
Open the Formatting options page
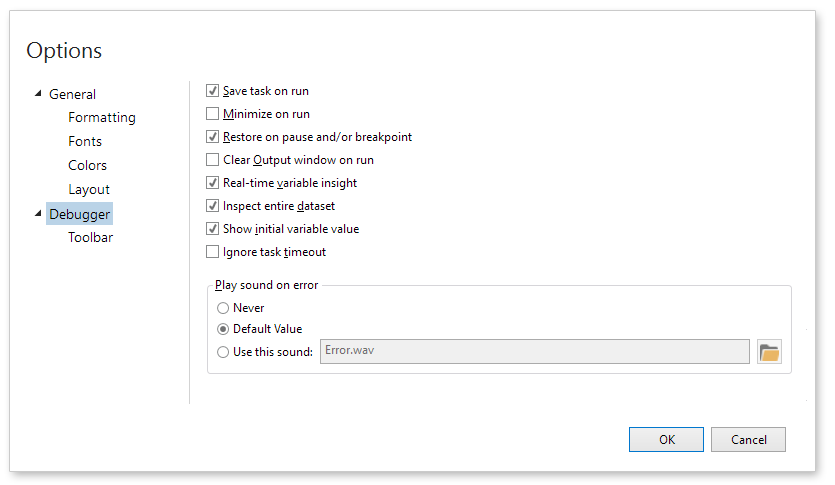click(102, 118)
